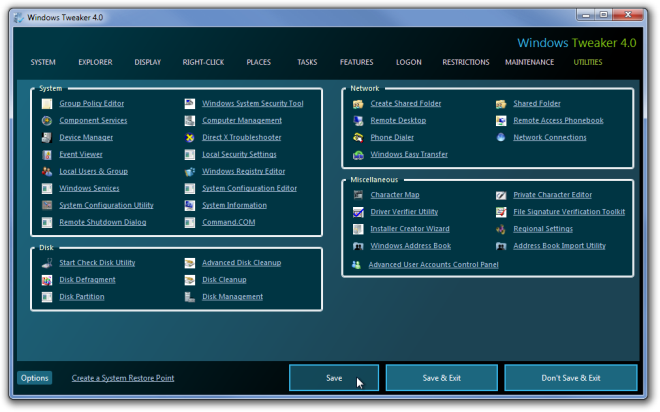The width and height of the screenshot is (660, 412).
Task: Click Don't Save & Exit button
Action: 571,378
